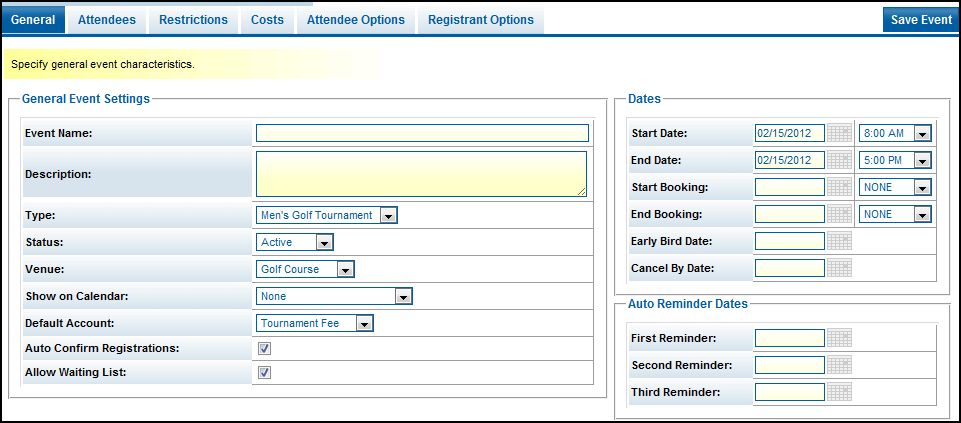Switch to the Attendees tab
961x423 pixels.
[107, 20]
